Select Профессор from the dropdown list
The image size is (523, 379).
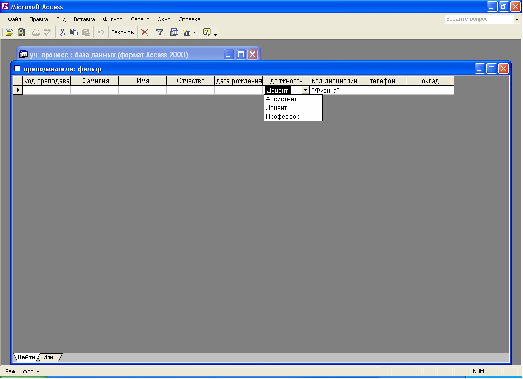coord(282,117)
